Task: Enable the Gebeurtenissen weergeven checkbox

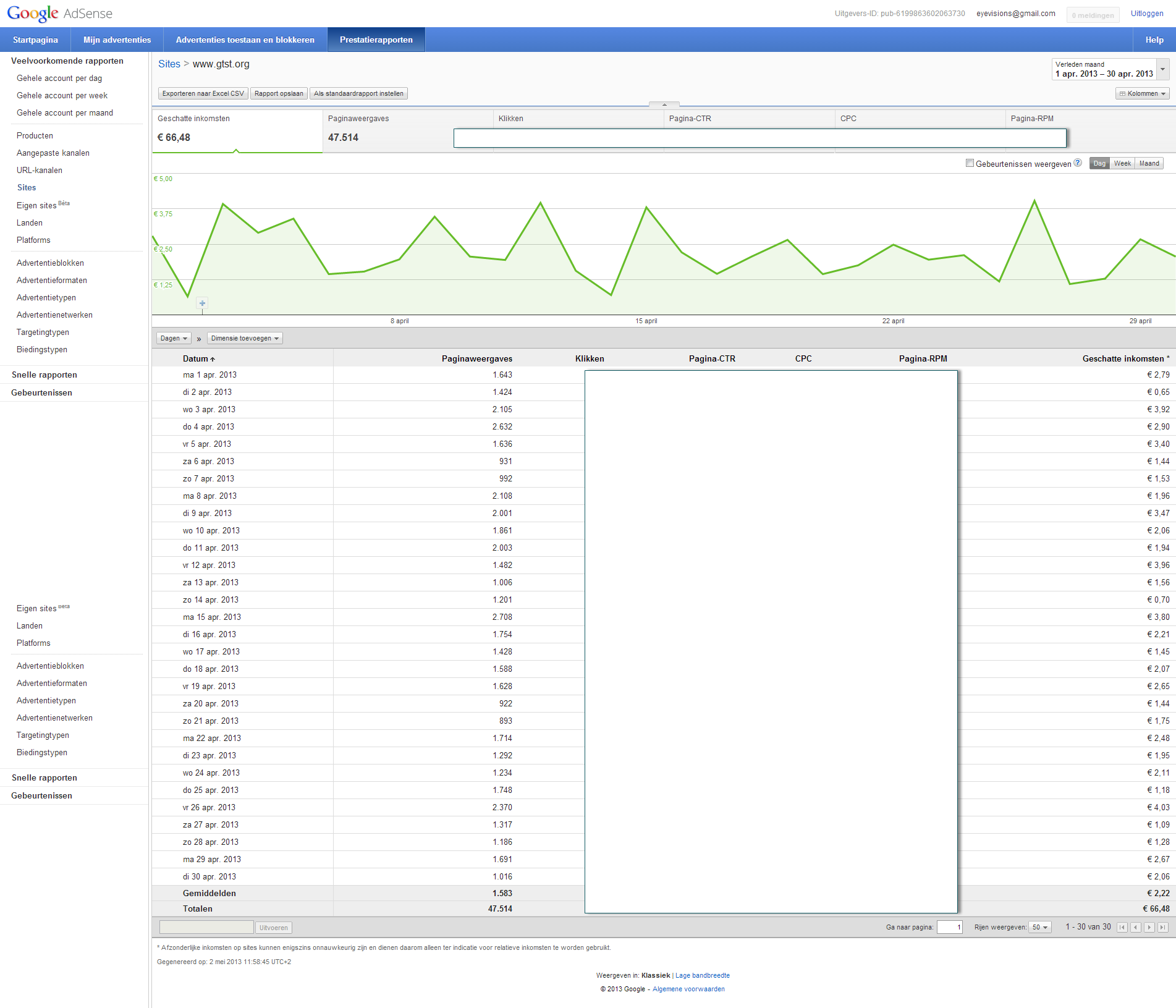Action: click(970, 163)
